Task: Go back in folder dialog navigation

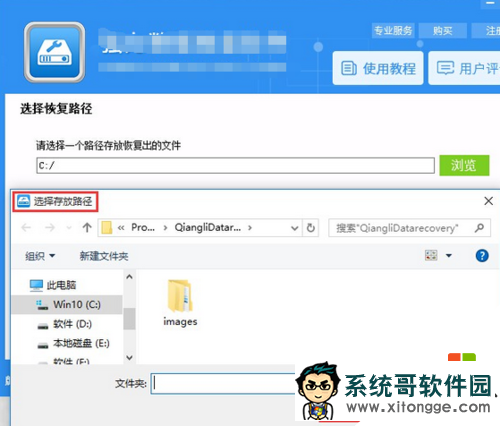Action: (26, 228)
